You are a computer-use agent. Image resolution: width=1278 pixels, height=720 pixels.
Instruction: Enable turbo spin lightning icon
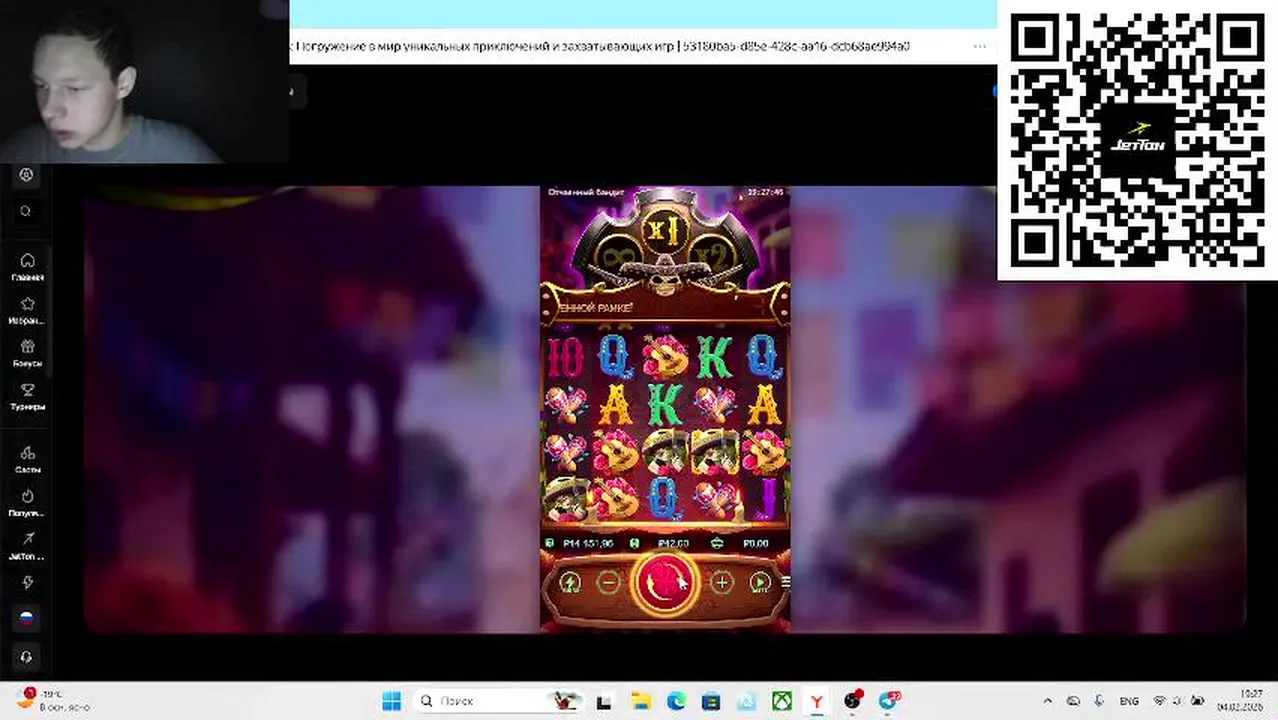[570, 582]
